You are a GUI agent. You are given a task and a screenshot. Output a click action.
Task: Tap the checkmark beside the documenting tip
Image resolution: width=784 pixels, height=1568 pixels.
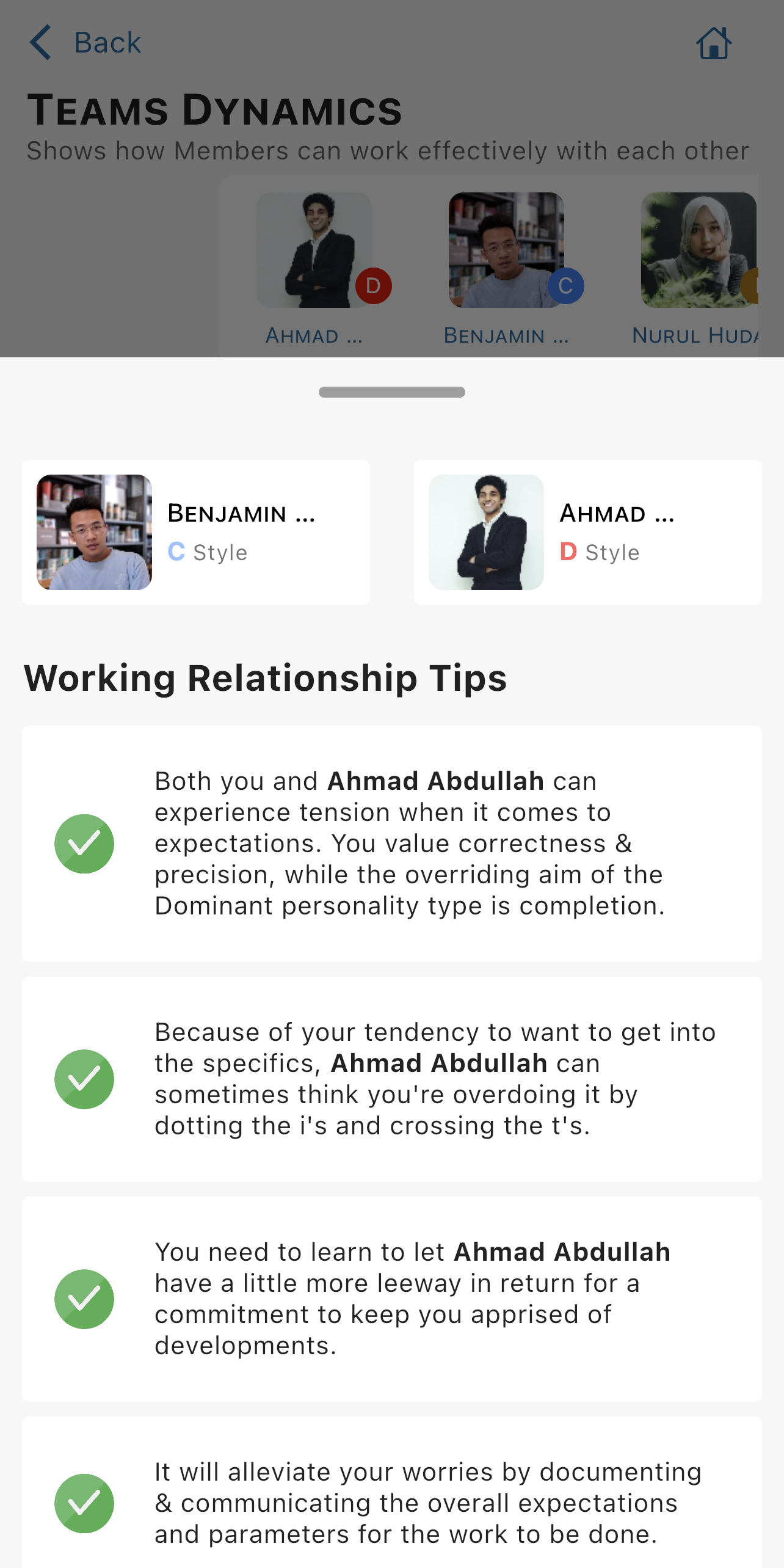pos(84,1503)
